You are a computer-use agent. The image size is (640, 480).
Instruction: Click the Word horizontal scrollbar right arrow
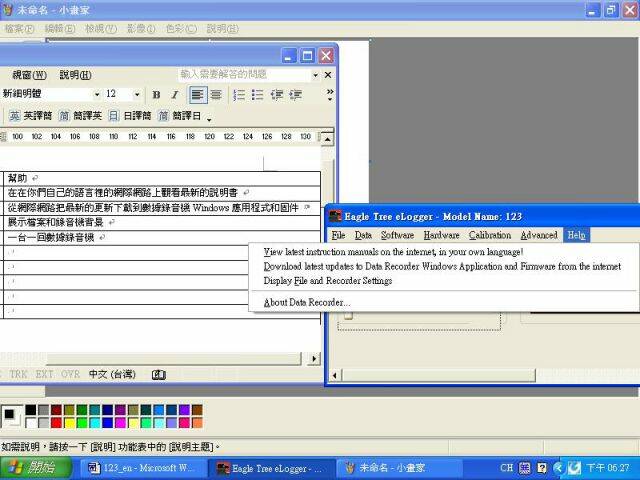(x=314, y=359)
